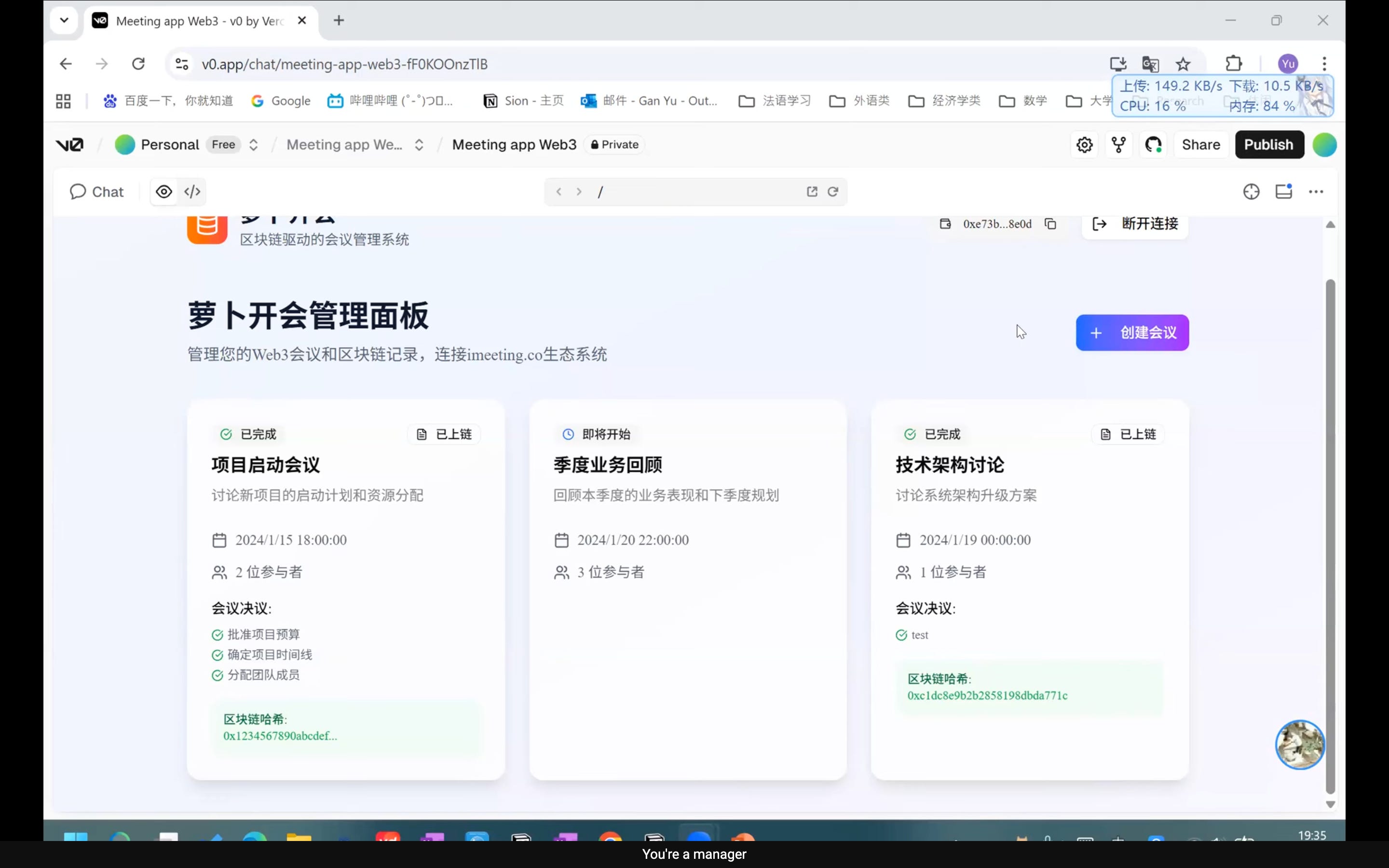Open Chrome extensions puzzle icon
The width and height of the screenshot is (1389, 868).
pyautogui.click(x=1233, y=64)
